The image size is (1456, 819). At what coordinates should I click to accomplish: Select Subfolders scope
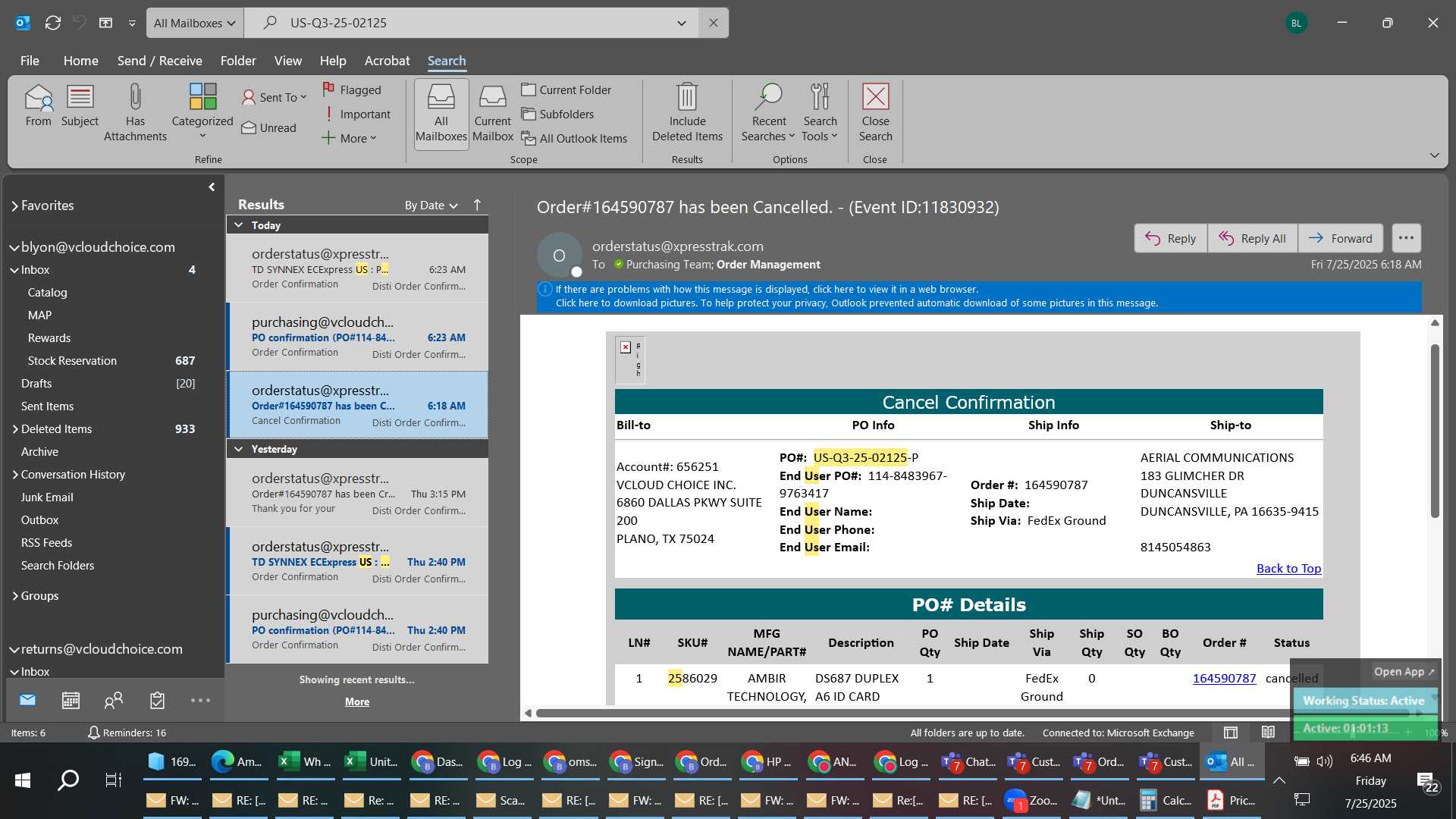(557, 114)
